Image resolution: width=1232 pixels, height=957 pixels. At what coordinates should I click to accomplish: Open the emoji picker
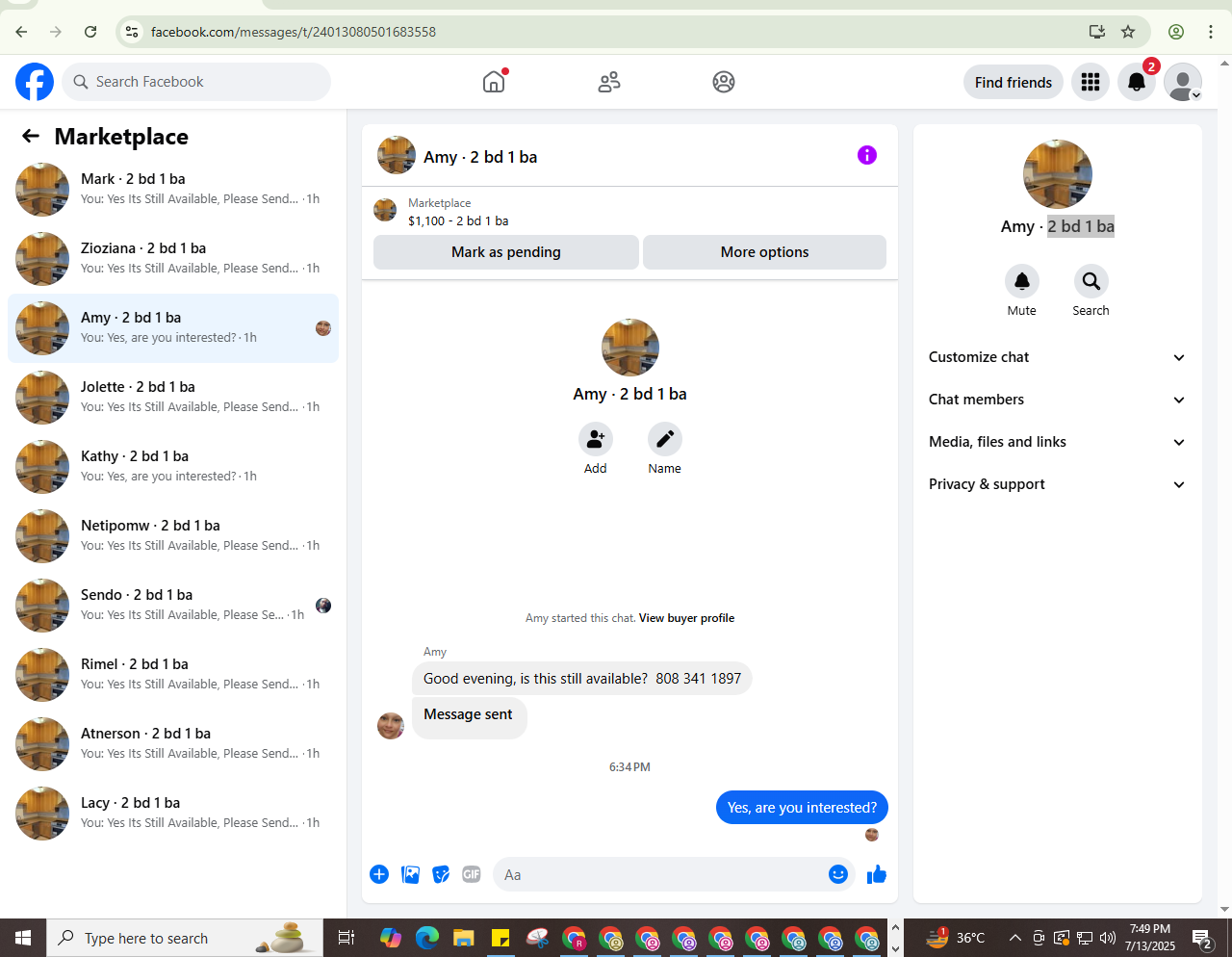(838, 874)
